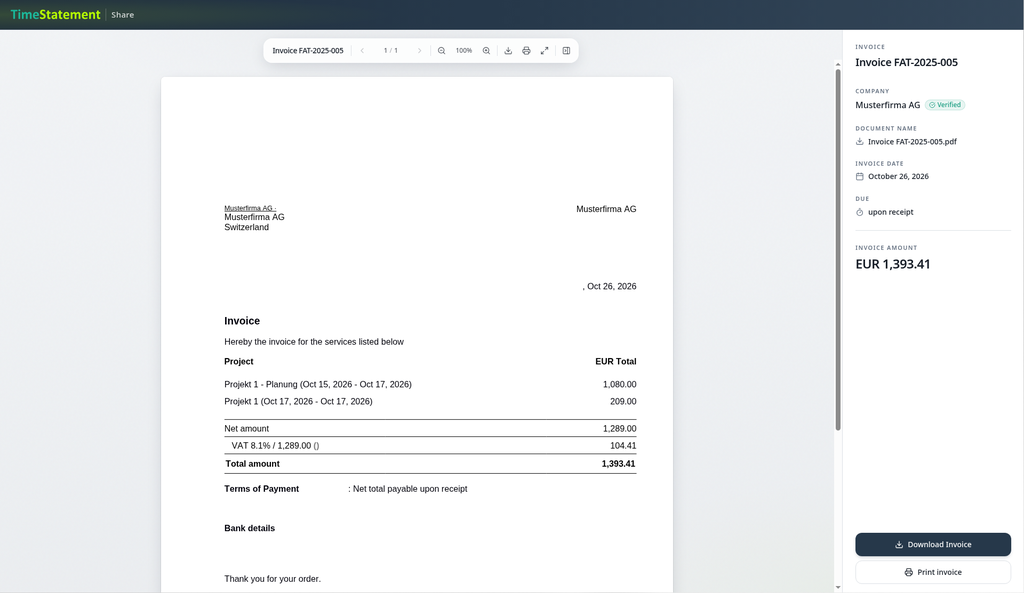Click the Terms of Payment label
Screen dimensions: 1024x593
261,489
